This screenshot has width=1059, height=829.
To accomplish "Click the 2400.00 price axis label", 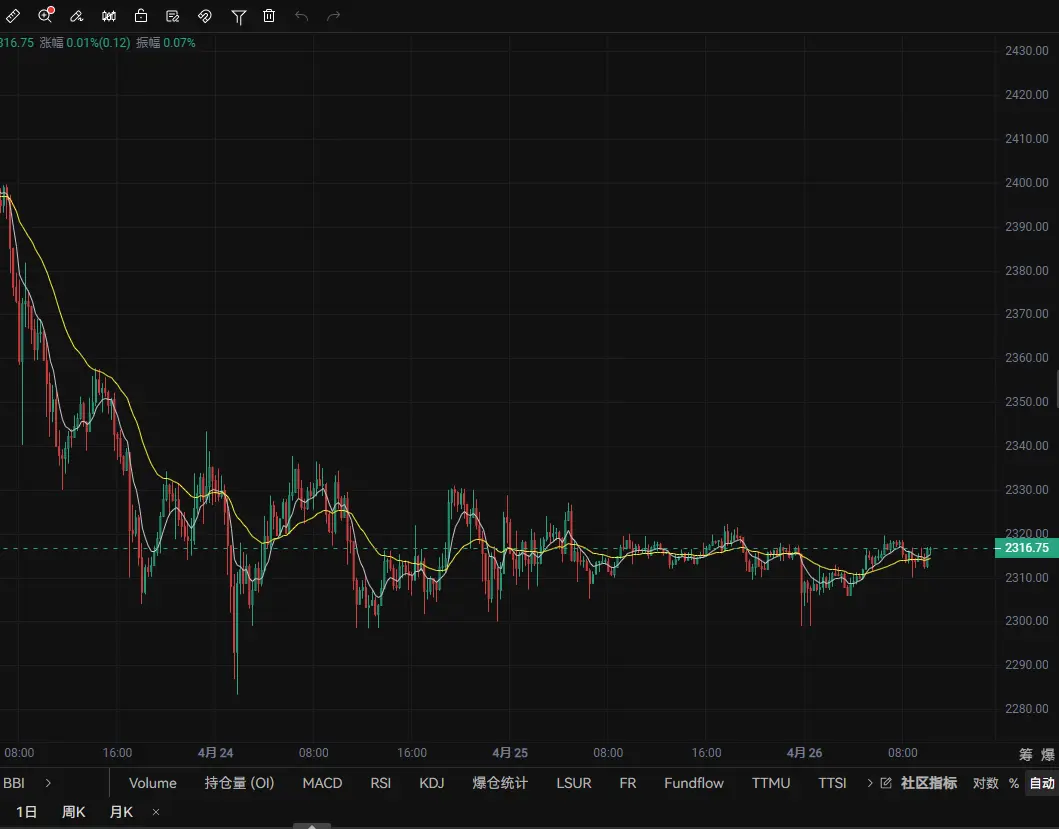I will (x=1027, y=182).
